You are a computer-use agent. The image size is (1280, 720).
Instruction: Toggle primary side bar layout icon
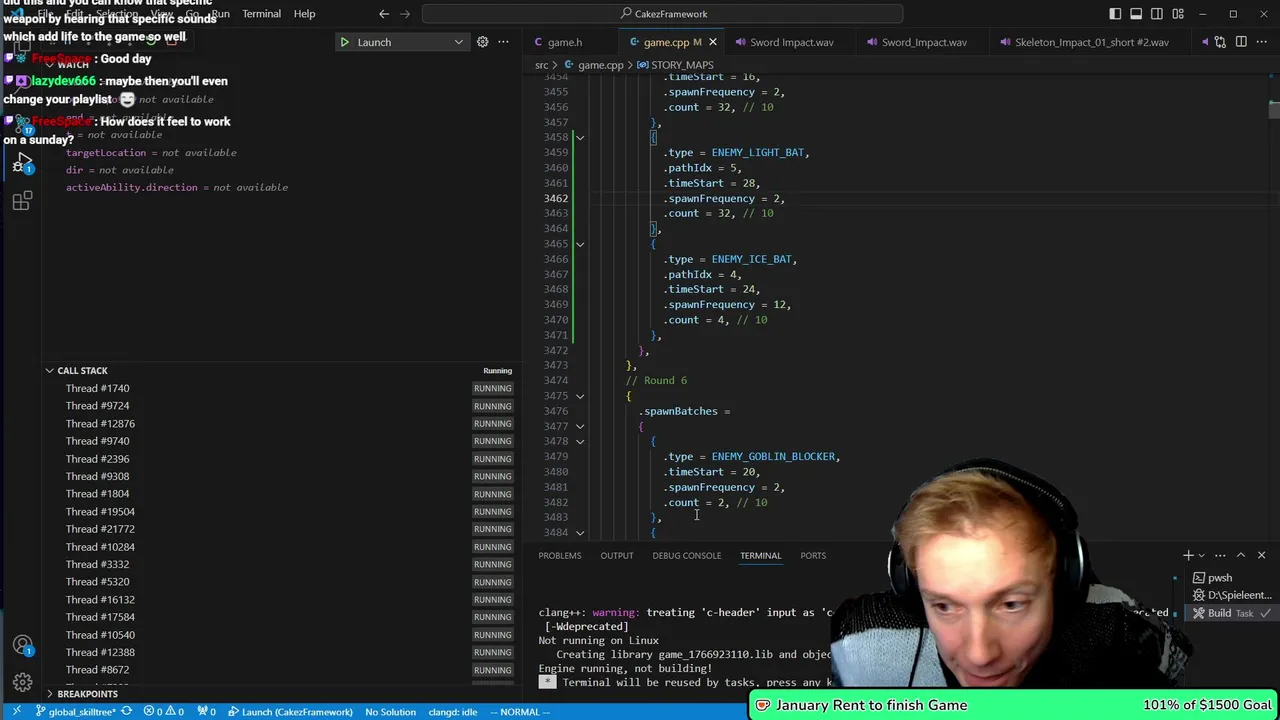1115,14
